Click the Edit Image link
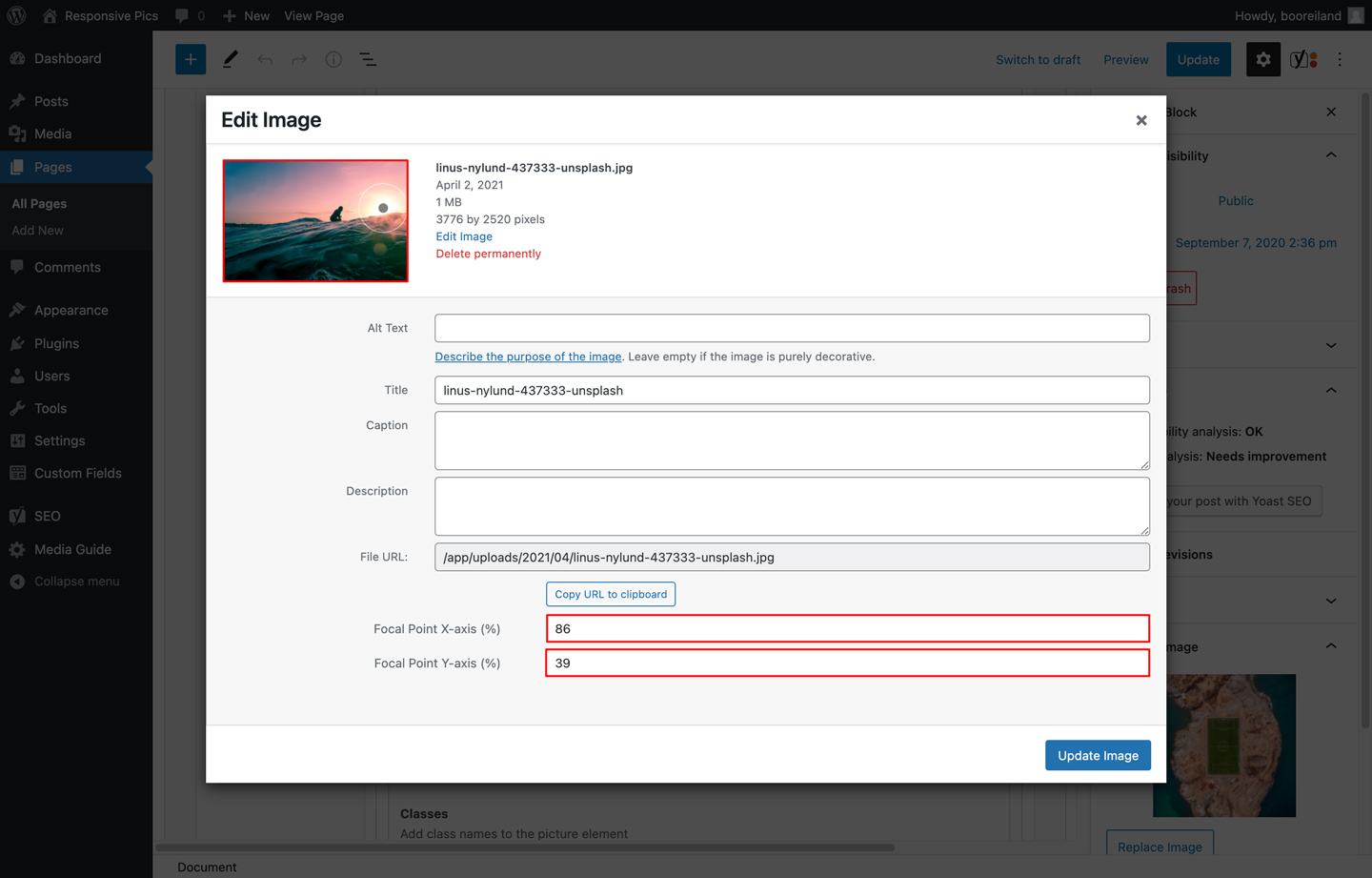The width and height of the screenshot is (1372, 878). point(464,236)
